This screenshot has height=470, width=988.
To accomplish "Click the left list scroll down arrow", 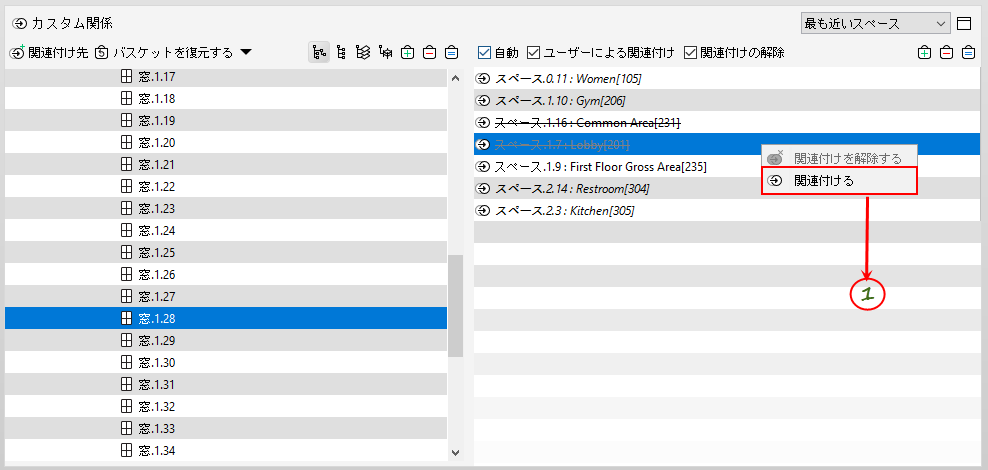I will (456, 452).
